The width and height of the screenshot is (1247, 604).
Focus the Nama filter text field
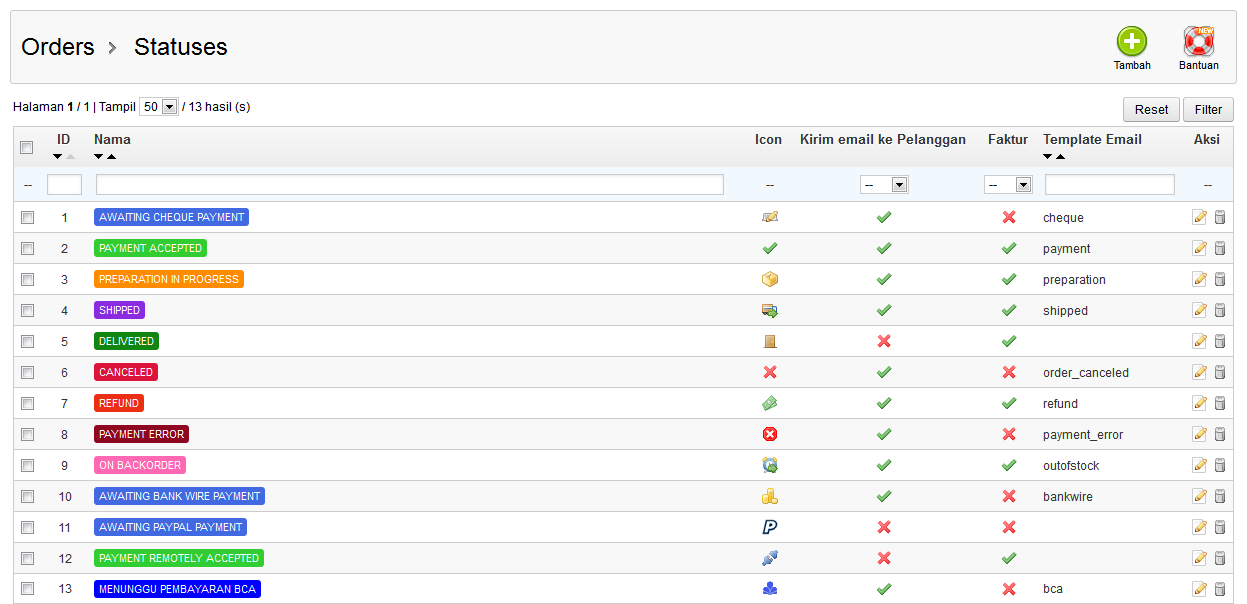point(410,185)
